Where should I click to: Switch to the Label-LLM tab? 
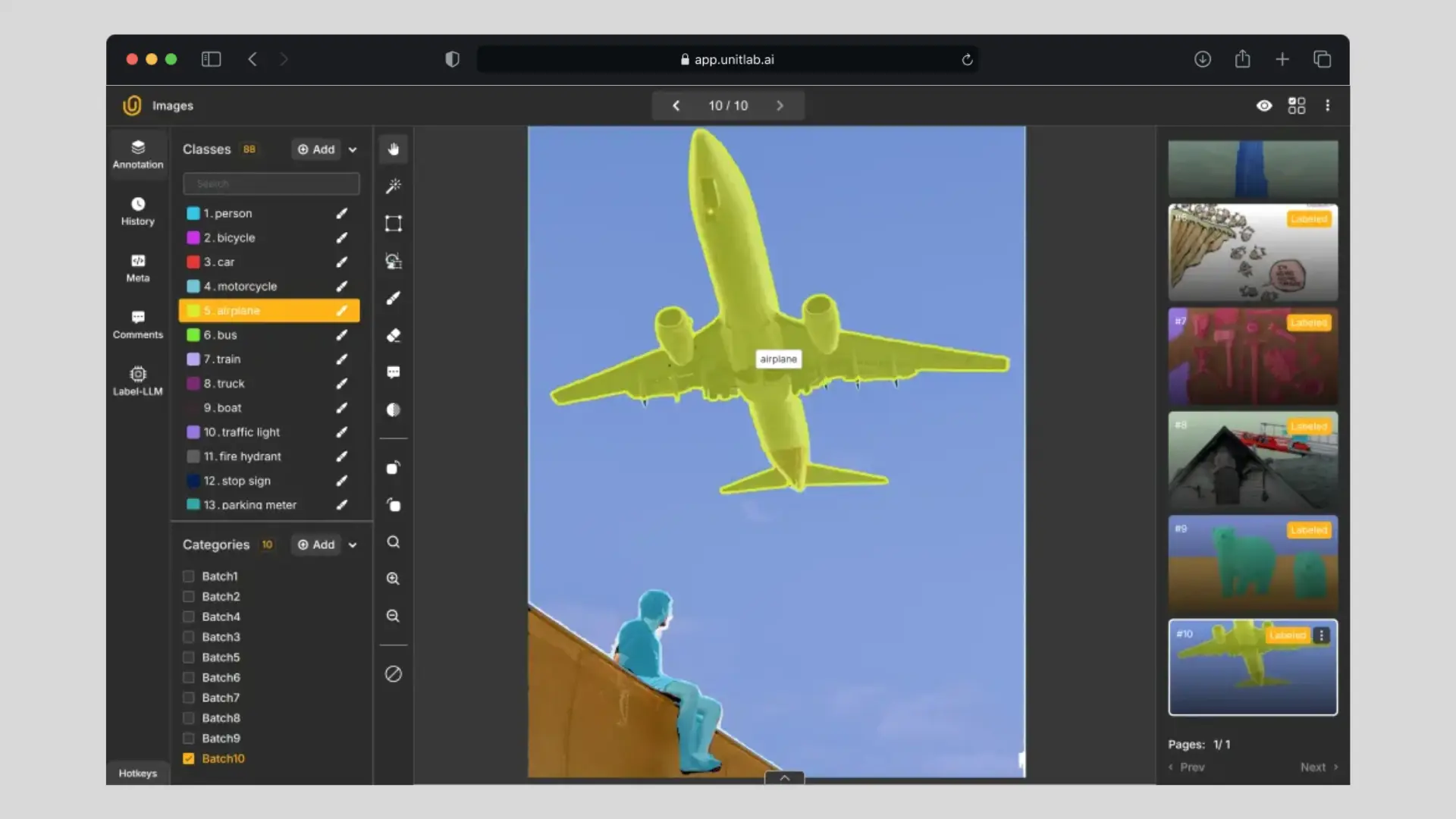137,381
